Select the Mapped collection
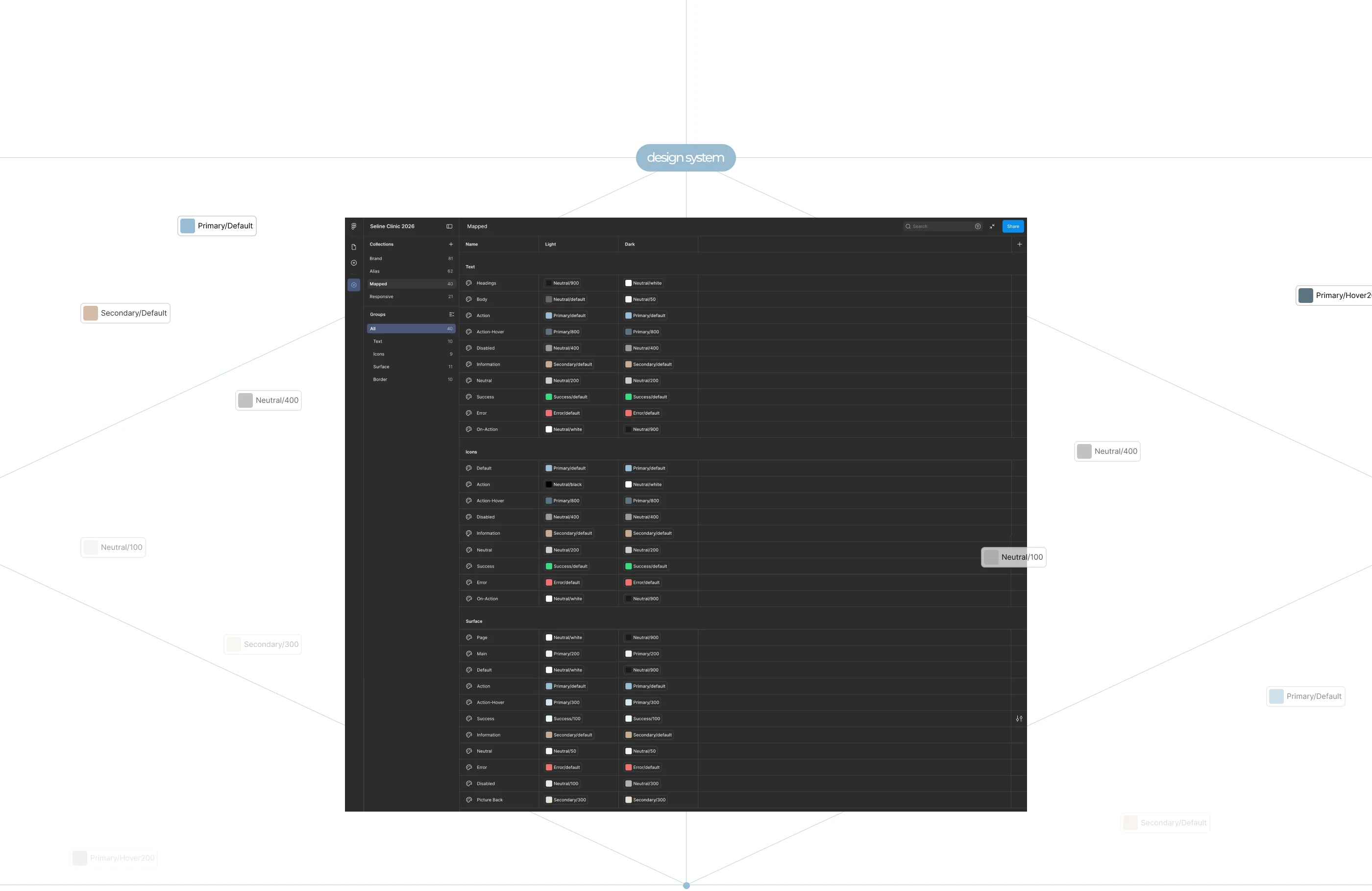The width and height of the screenshot is (1372, 891). pos(411,284)
